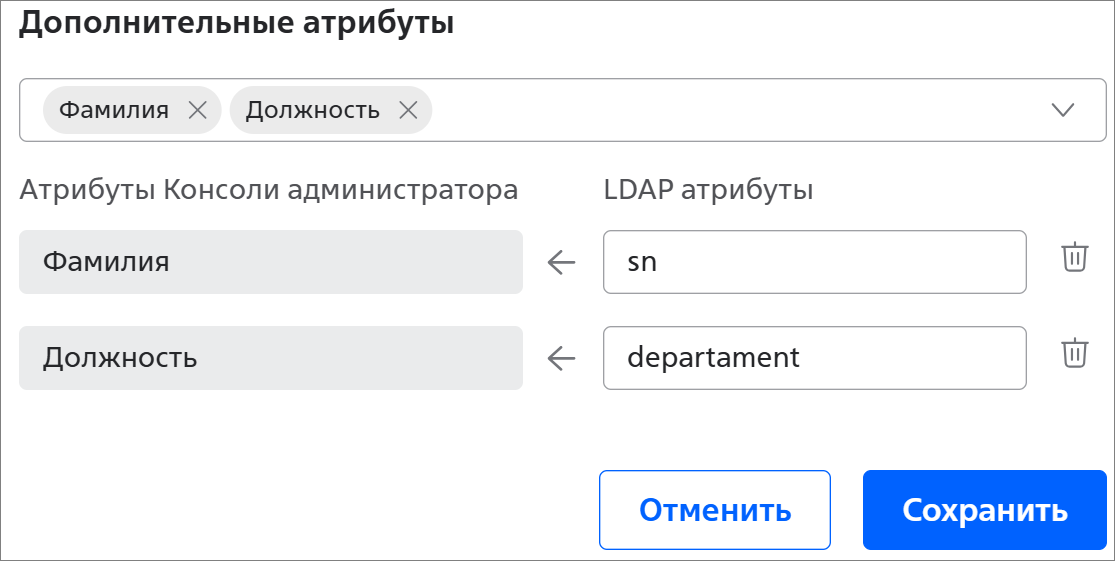This screenshot has height=561, width=1115.
Task: Select the Должность chip label in the selector
Action: point(313,110)
